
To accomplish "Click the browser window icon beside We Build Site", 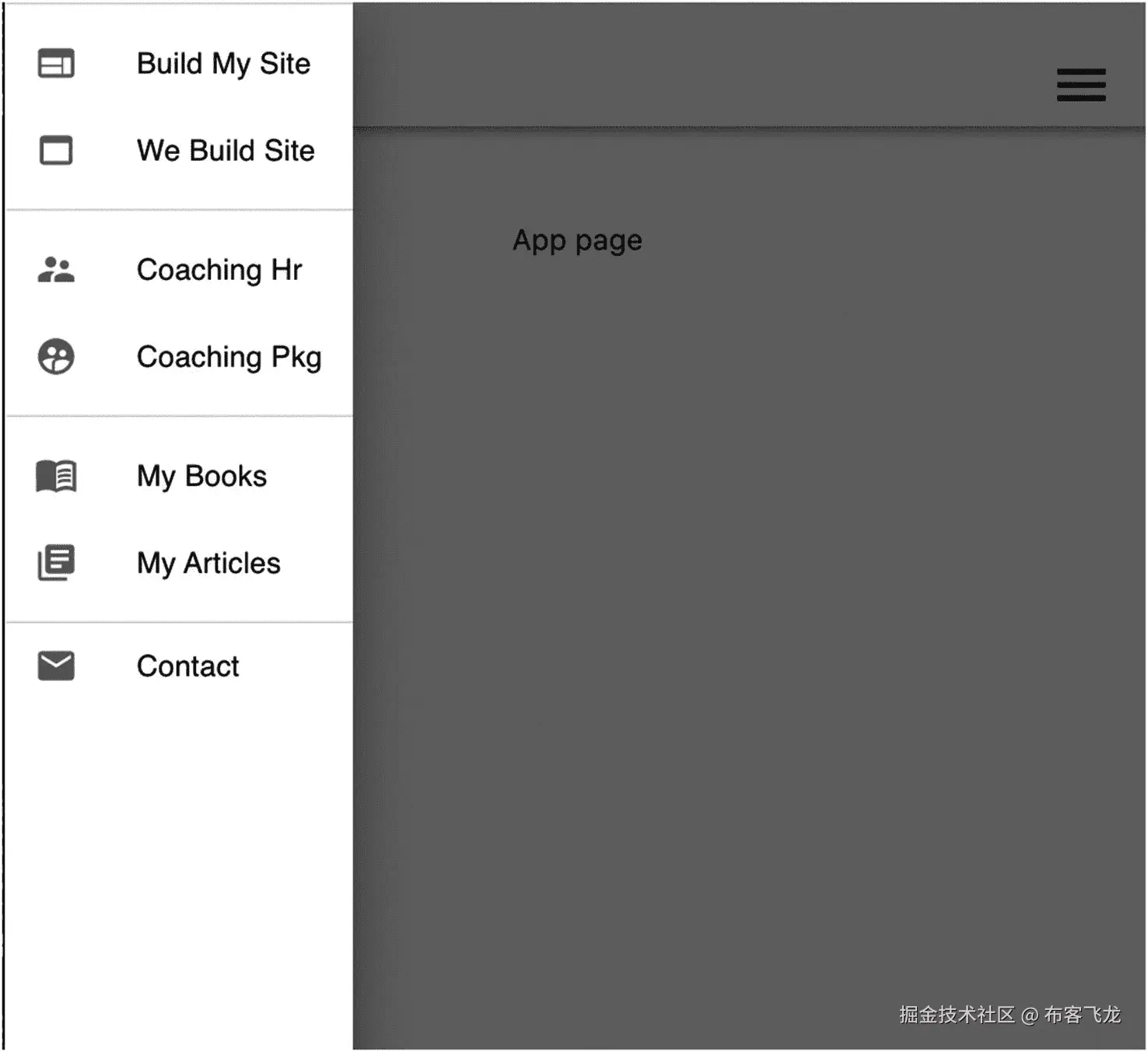I will click(x=56, y=150).
